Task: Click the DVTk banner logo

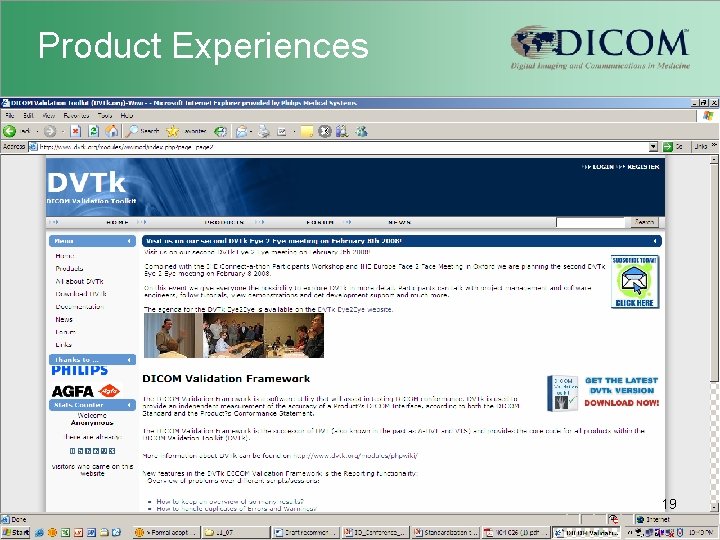Action: (x=91, y=187)
